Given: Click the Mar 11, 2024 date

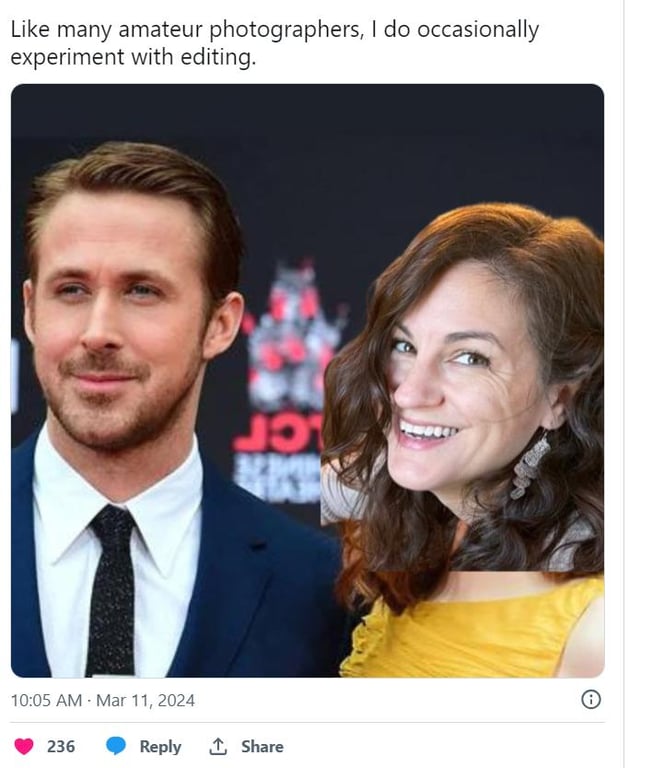Looking at the screenshot, I should [145, 700].
